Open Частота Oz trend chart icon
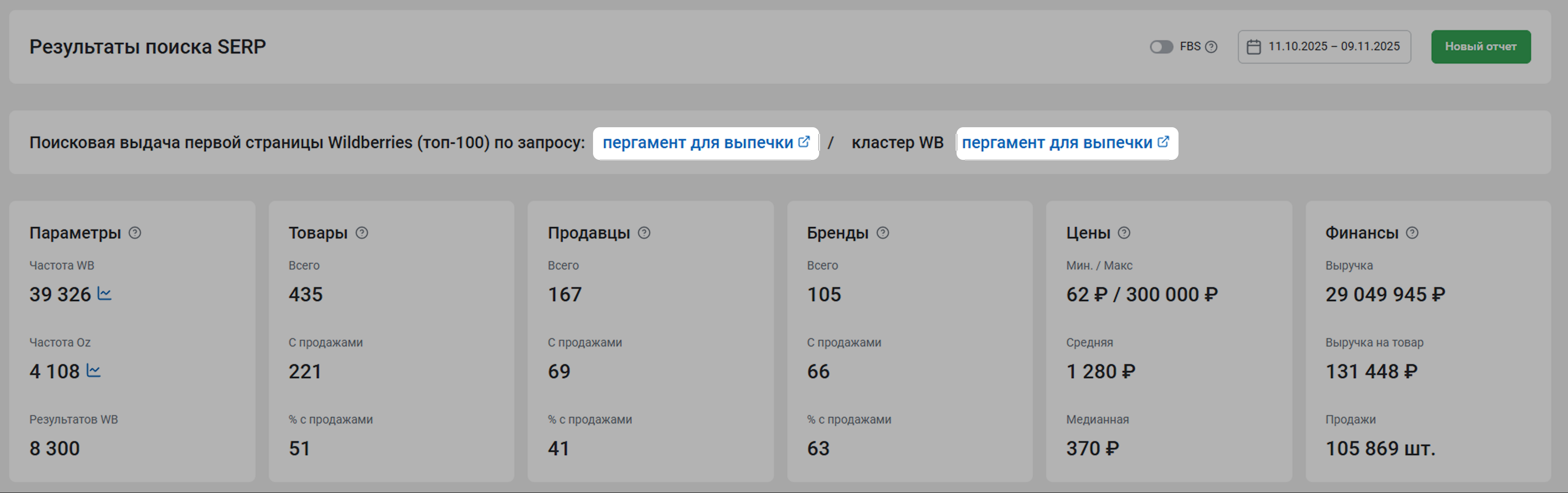This screenshot has height=493, width=1568. pos(93,371)
